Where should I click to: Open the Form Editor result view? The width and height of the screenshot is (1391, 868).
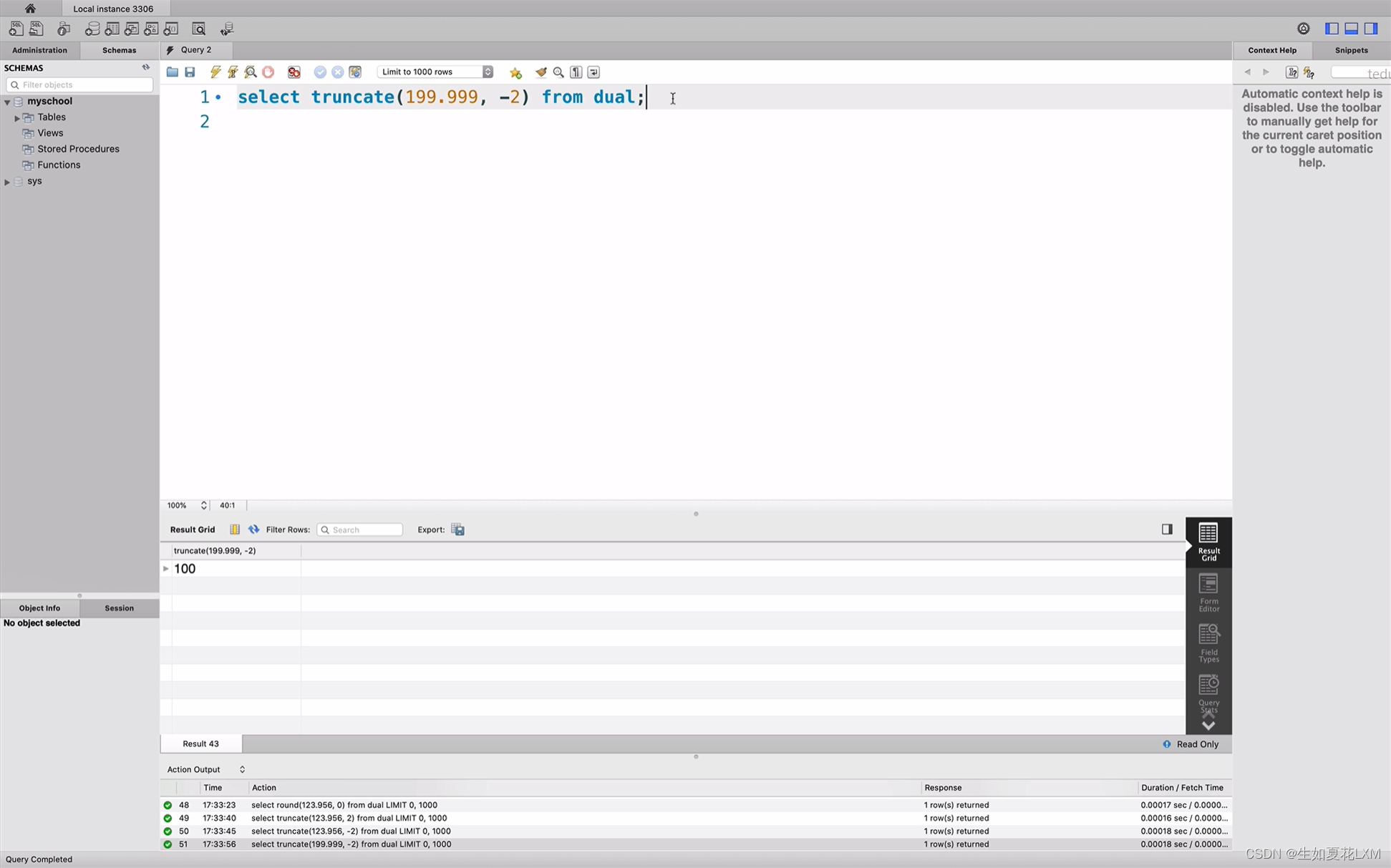tap(1208, 593)
